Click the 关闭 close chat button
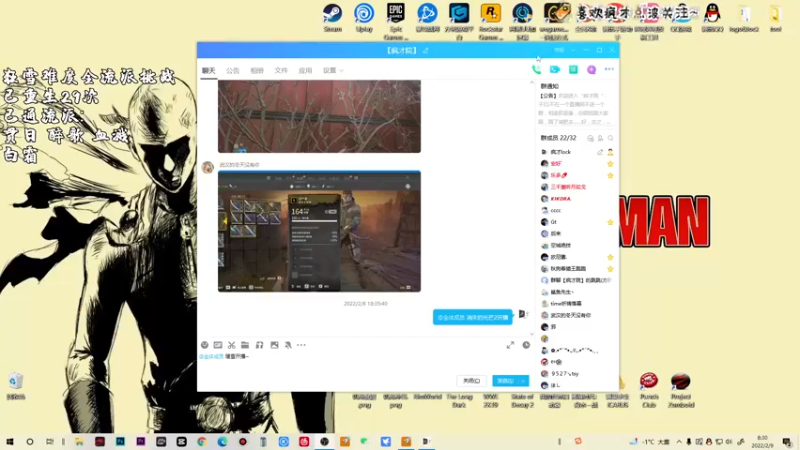The image size is (800, 450). tap(471, 381)
